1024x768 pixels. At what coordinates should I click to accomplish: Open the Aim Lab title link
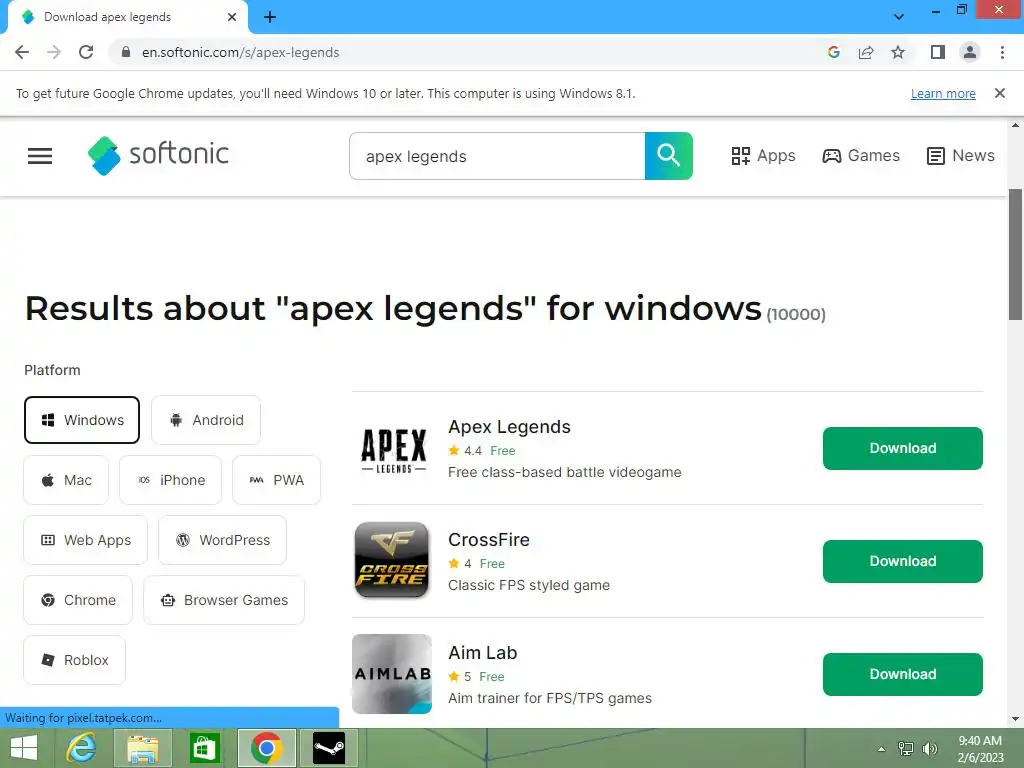coord(483,652)
